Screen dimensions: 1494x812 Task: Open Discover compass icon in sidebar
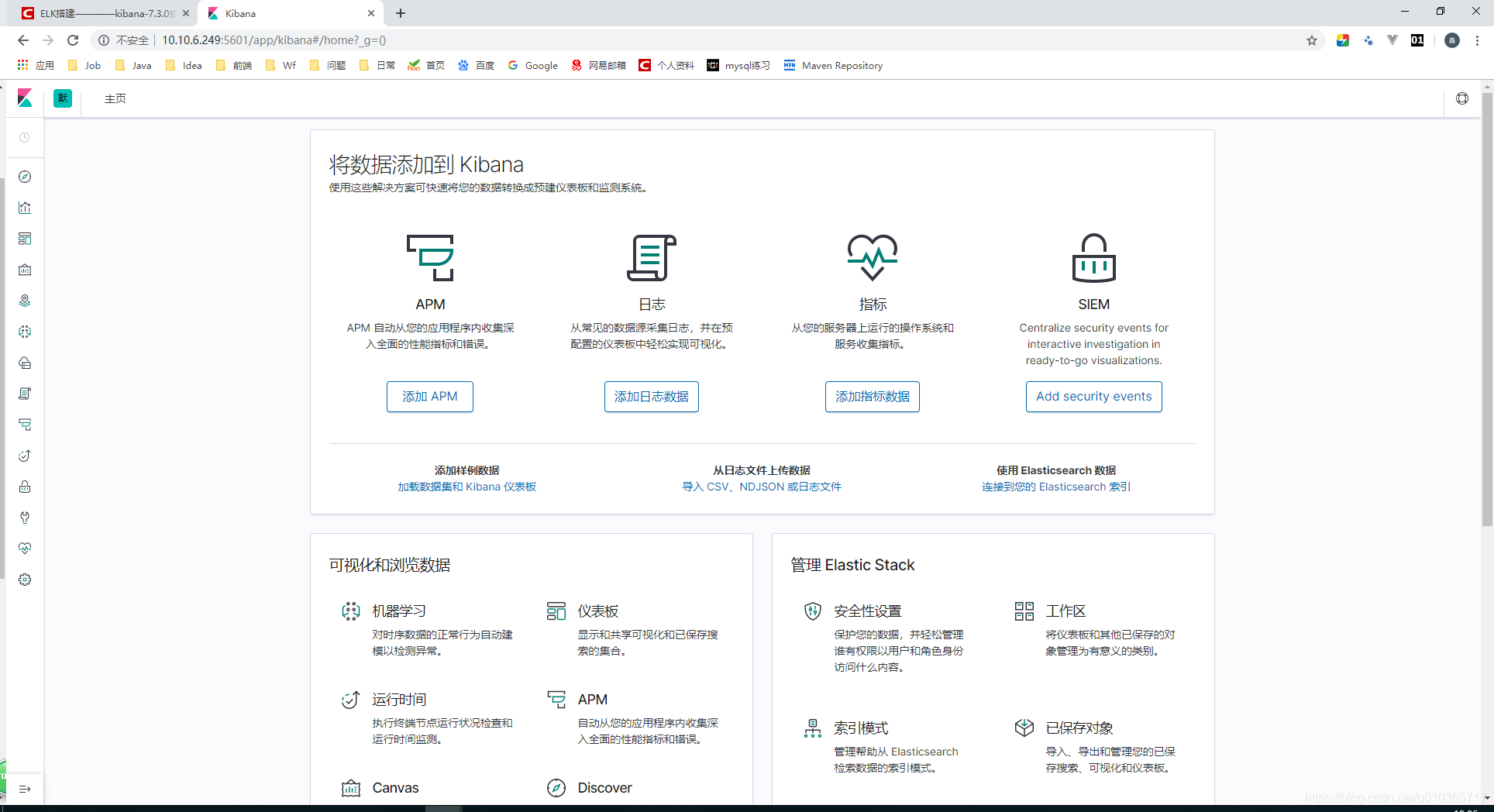[x=25, y=177]
